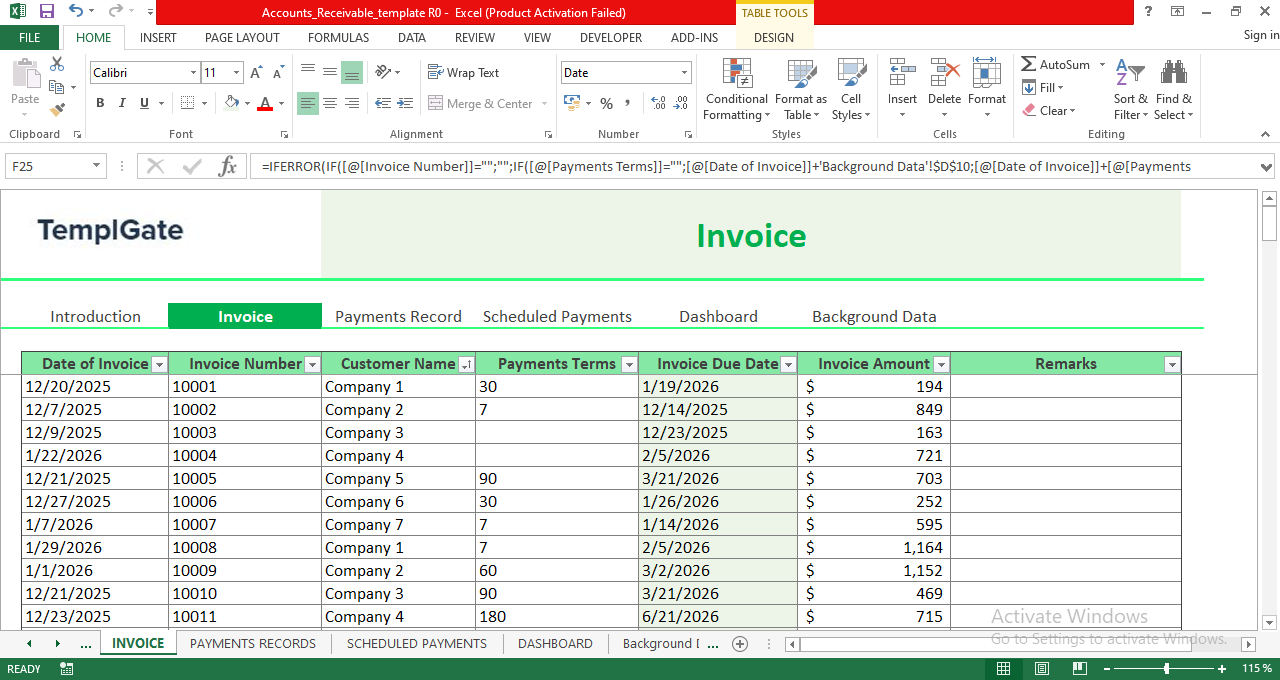
Task: Go to Scheduled Payments navigation link
Action: [557, 317]
